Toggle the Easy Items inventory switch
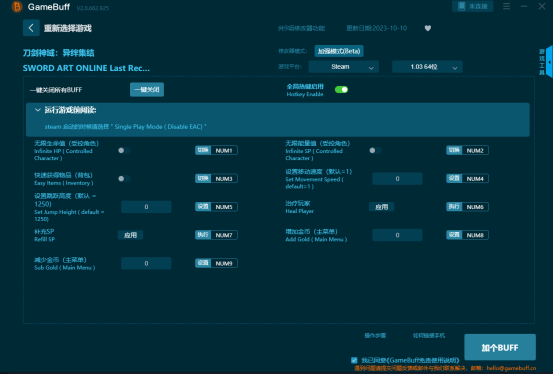 pyautogui.click(x=124, y=179)
